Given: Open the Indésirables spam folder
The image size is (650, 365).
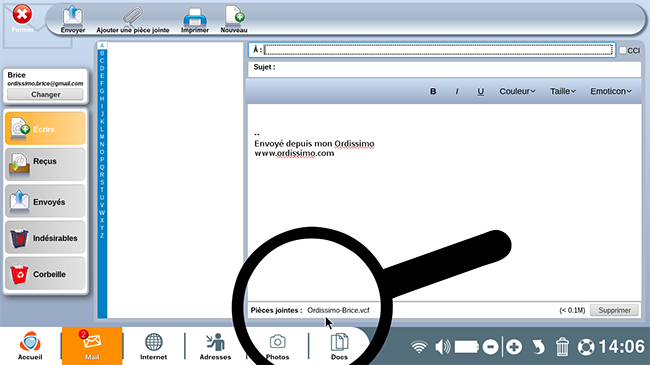Looking at the screenshot, I should [45, 237].
